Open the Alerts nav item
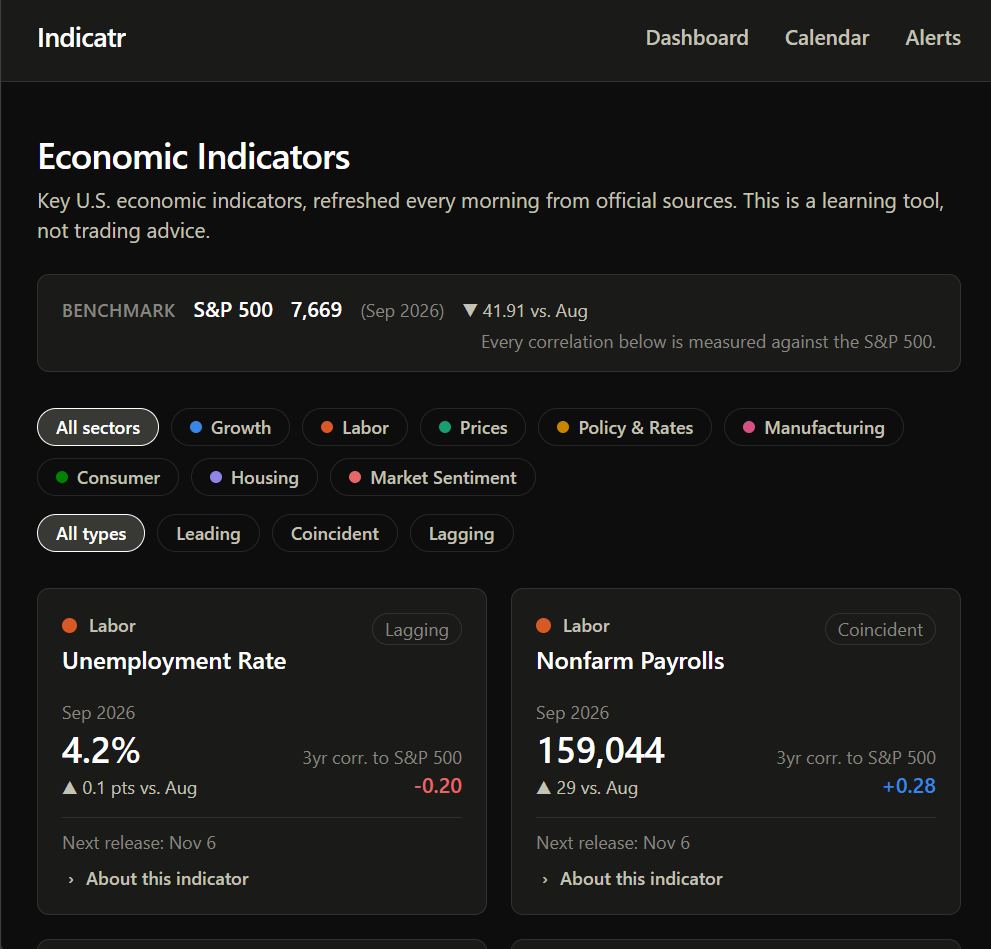The width and height of the screenshot is (991, 949). pos(933,38)
